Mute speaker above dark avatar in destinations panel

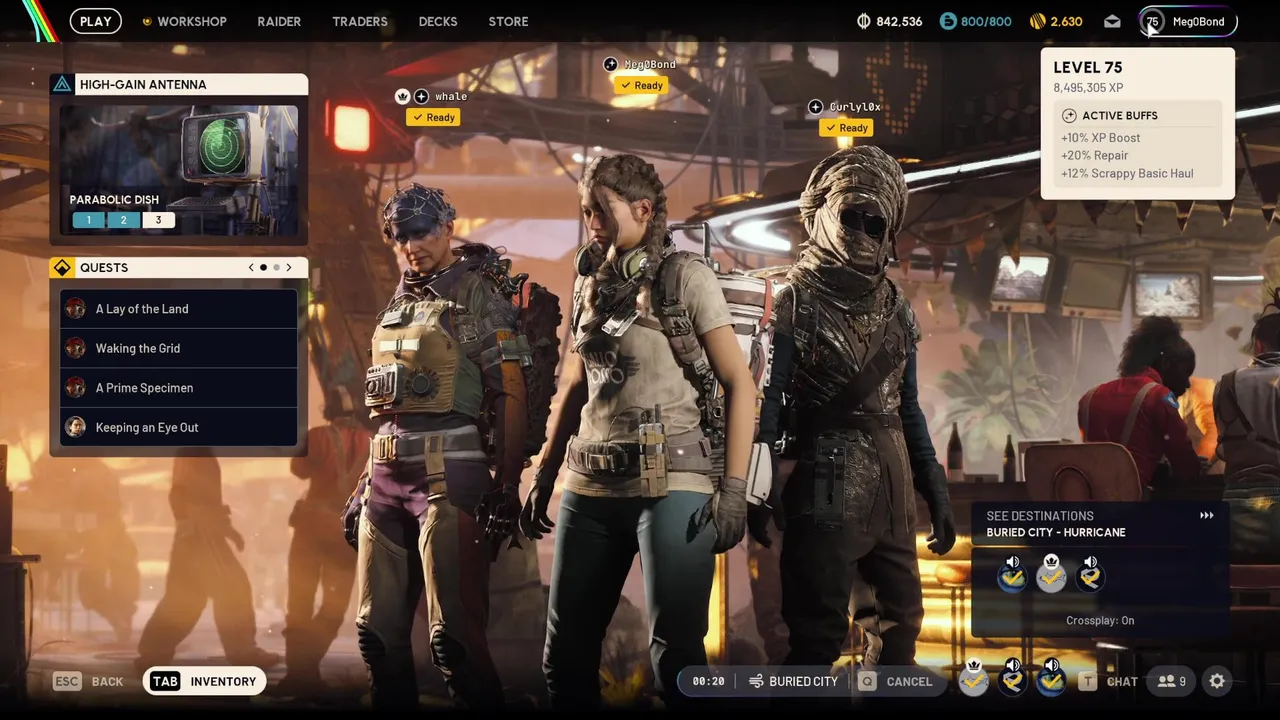click(x=1090, y=562)
